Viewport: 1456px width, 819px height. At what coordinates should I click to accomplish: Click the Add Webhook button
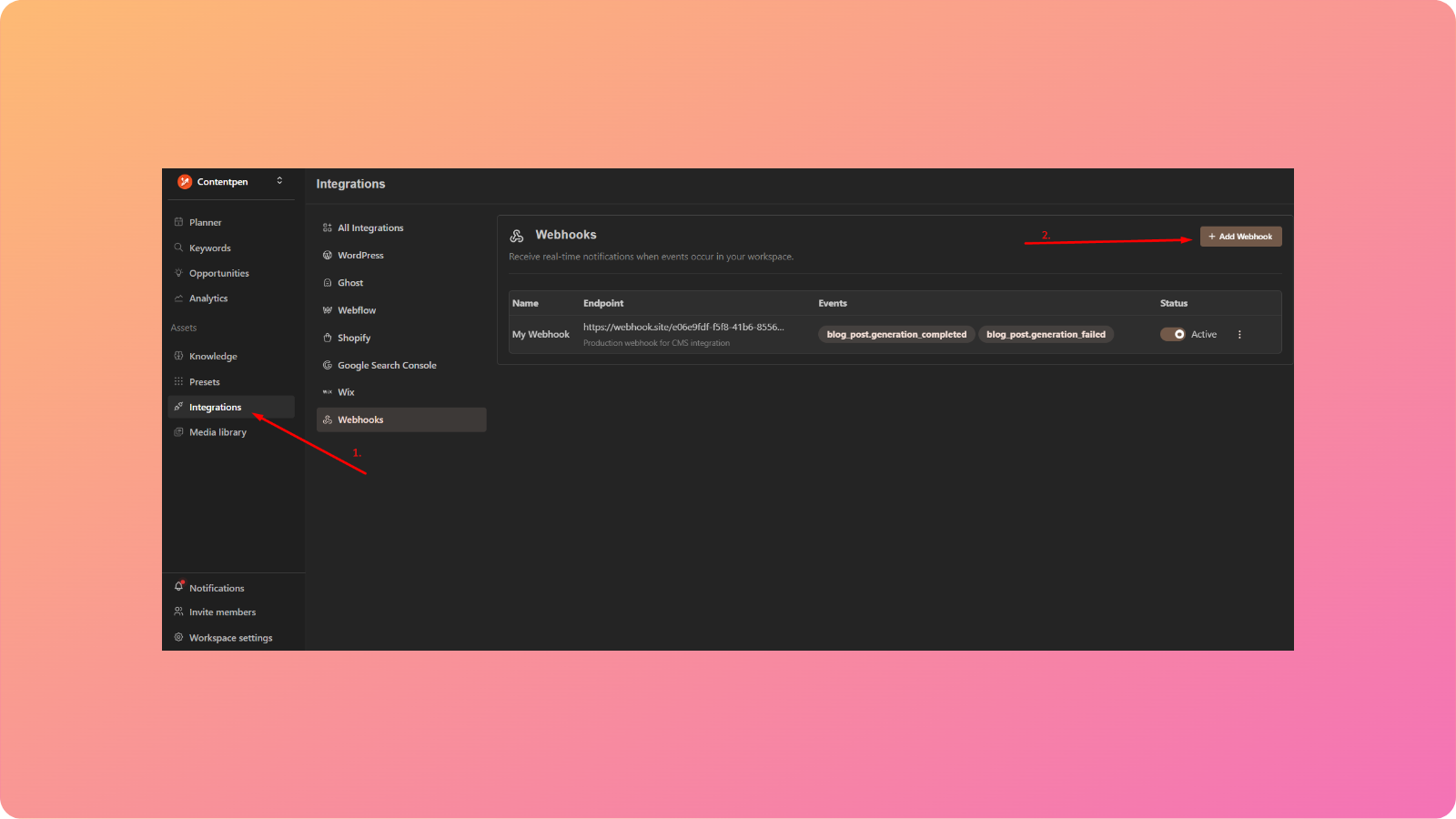tap(1240, 236)
